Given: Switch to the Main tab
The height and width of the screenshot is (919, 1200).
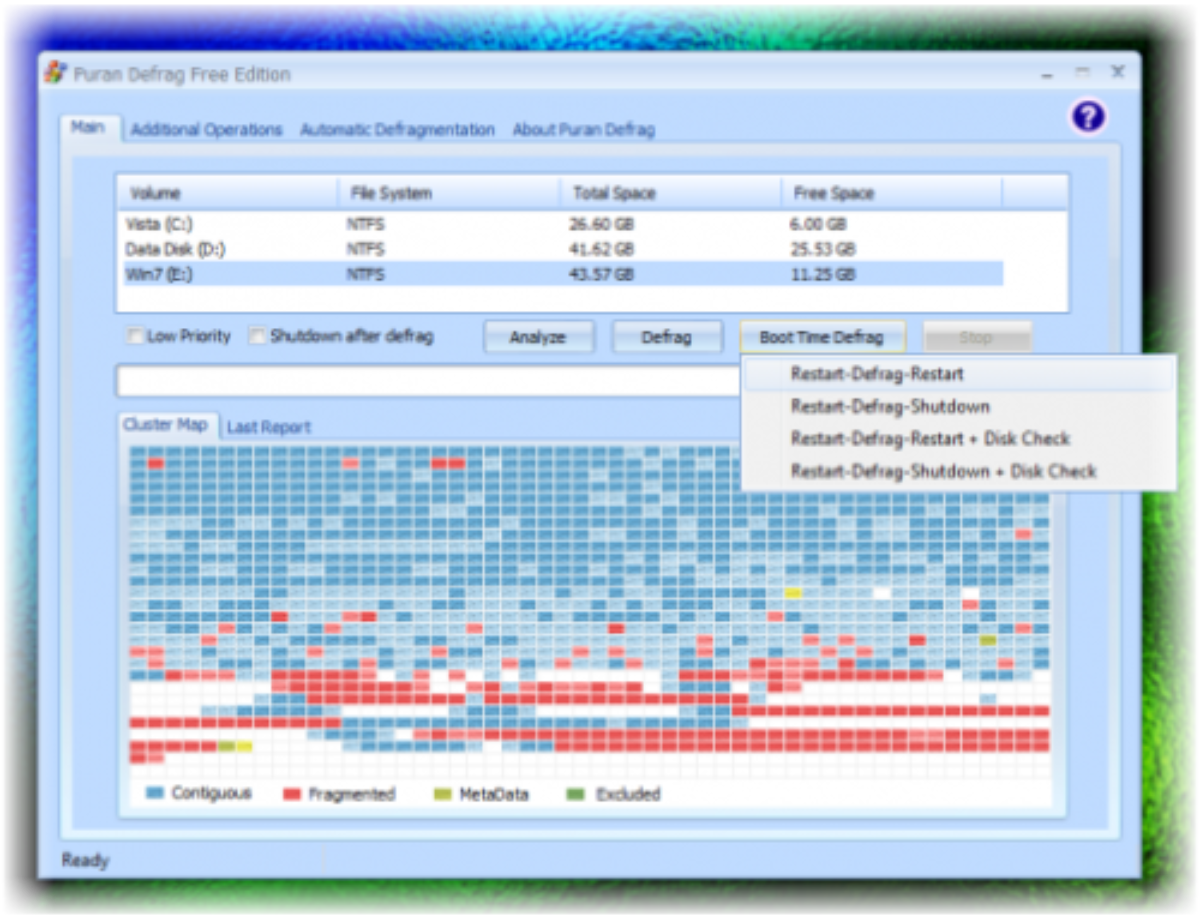Looking at the screenshot, I should point(88,128).
